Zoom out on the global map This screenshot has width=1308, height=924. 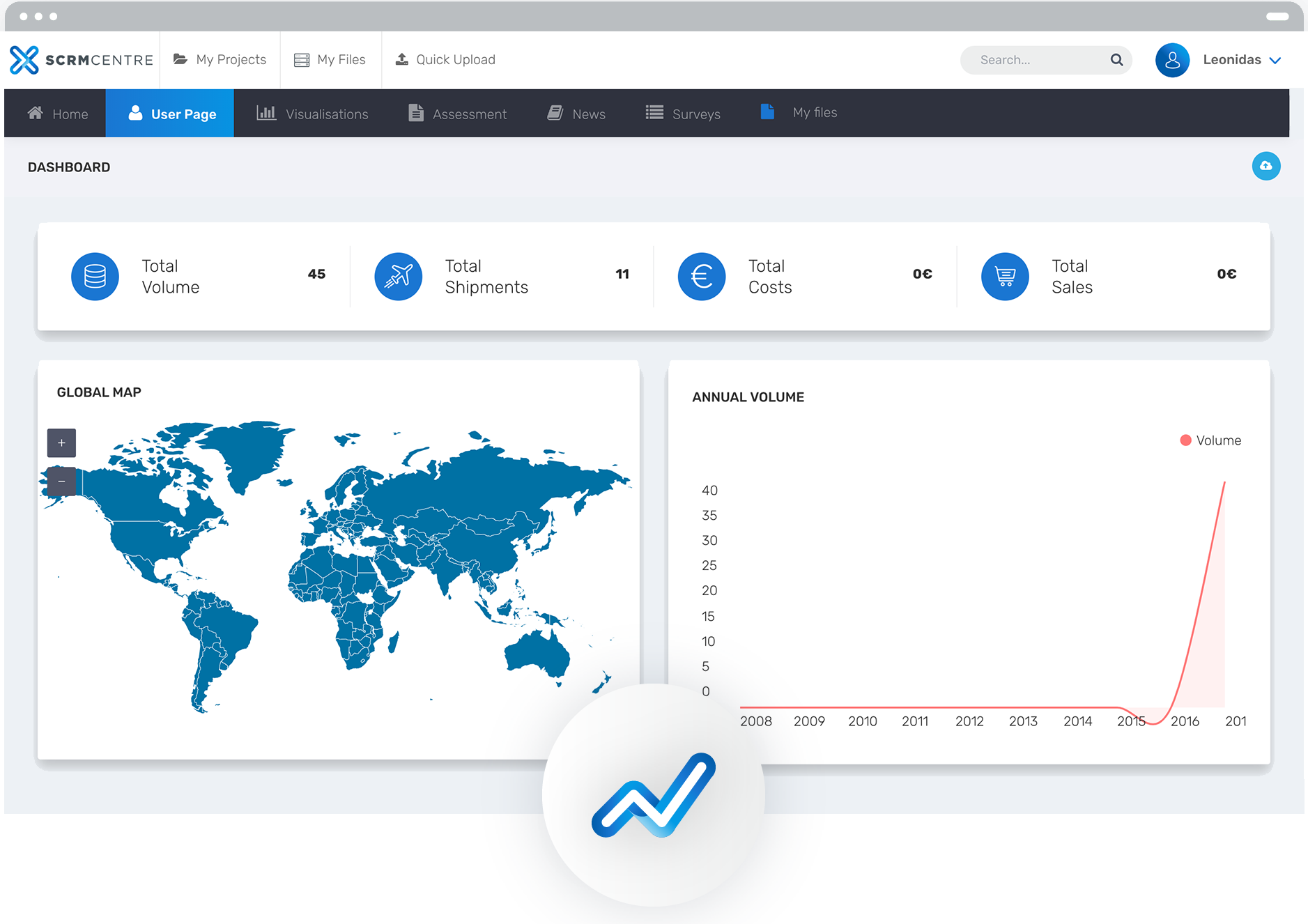pyautogui.click(x=61, y=481)
